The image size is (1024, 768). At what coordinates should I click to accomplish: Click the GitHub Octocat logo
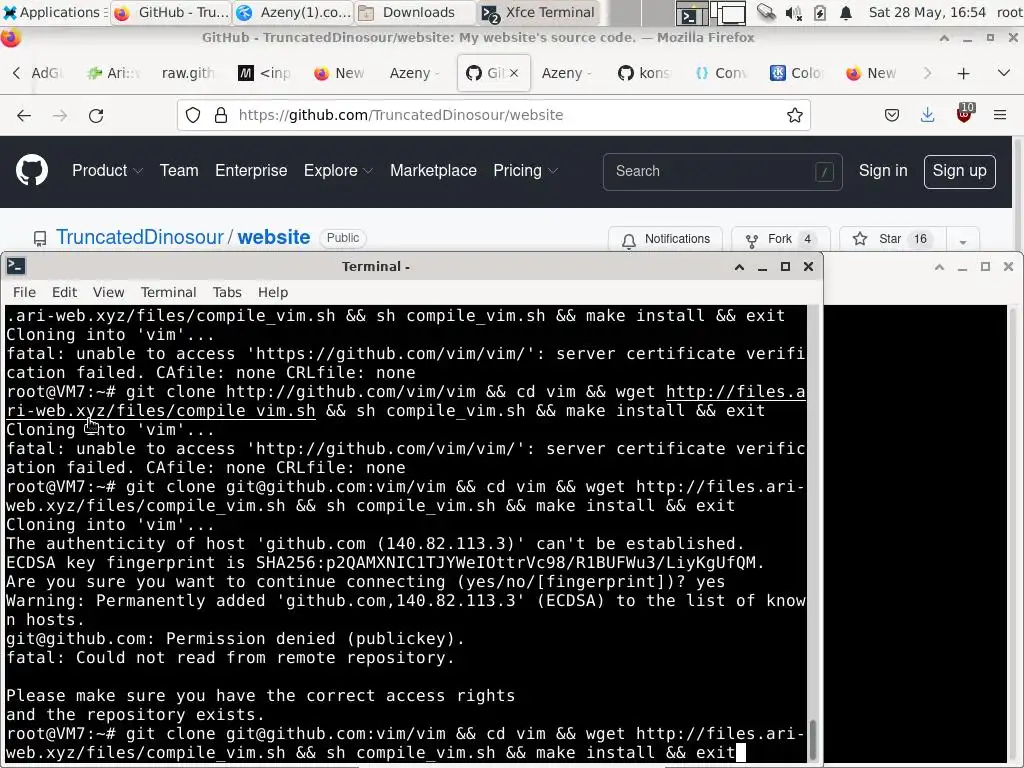pyautogui.click(x=32, y=170)
